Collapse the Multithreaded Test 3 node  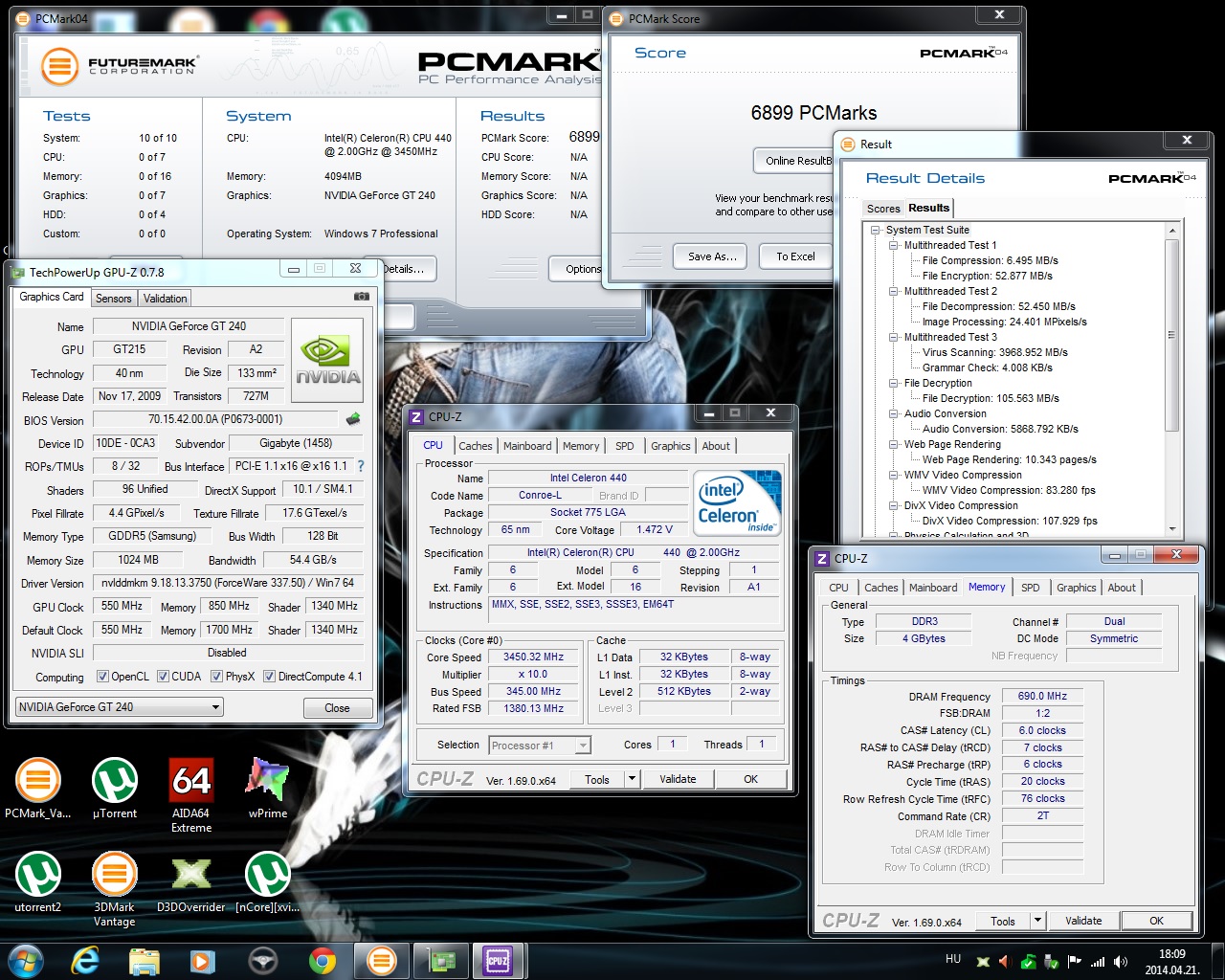pos(893,337)
